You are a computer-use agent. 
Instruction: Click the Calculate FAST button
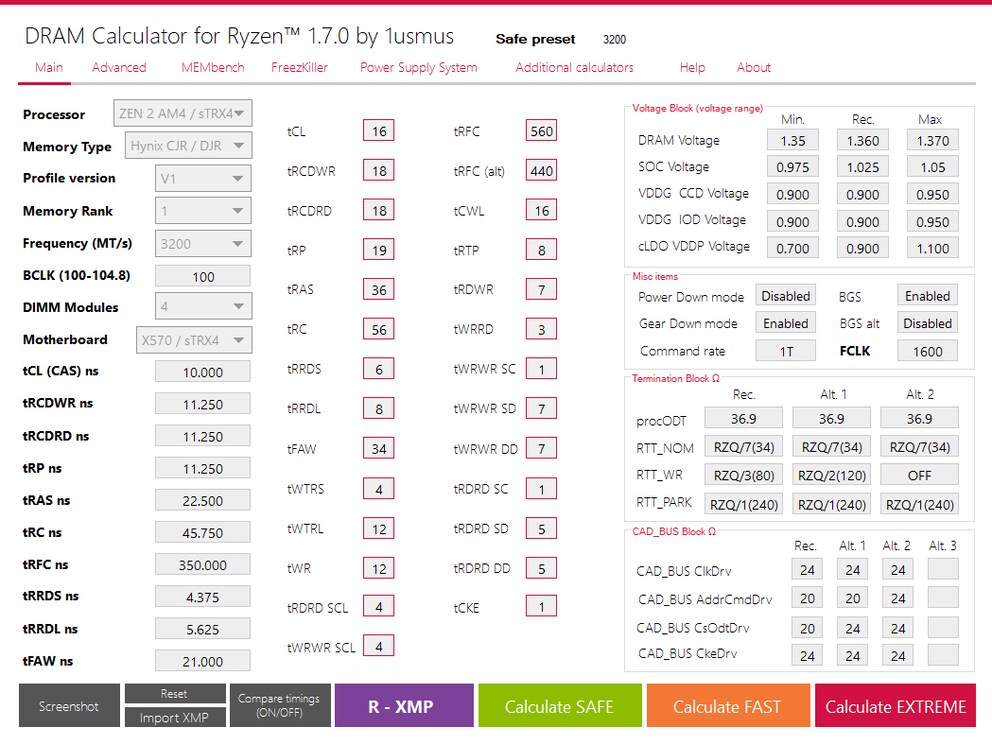728,706
